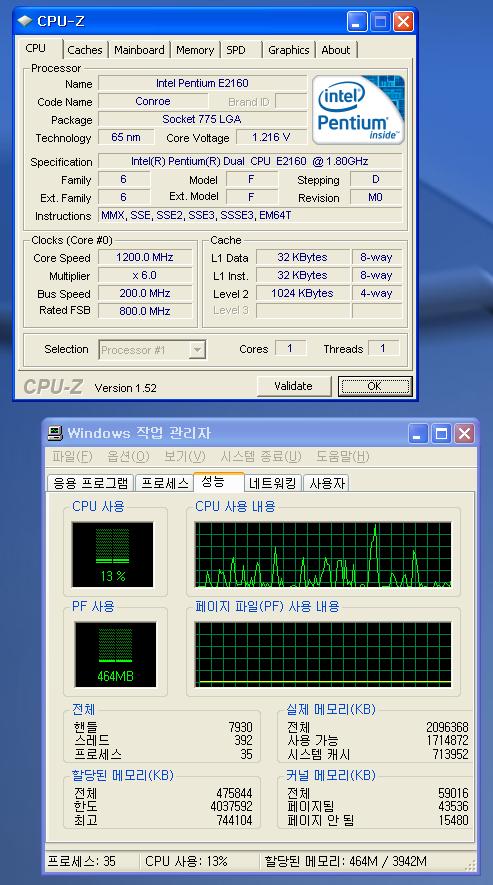Click the handles count 7930
493x885 pixels.
coord(240,728)
